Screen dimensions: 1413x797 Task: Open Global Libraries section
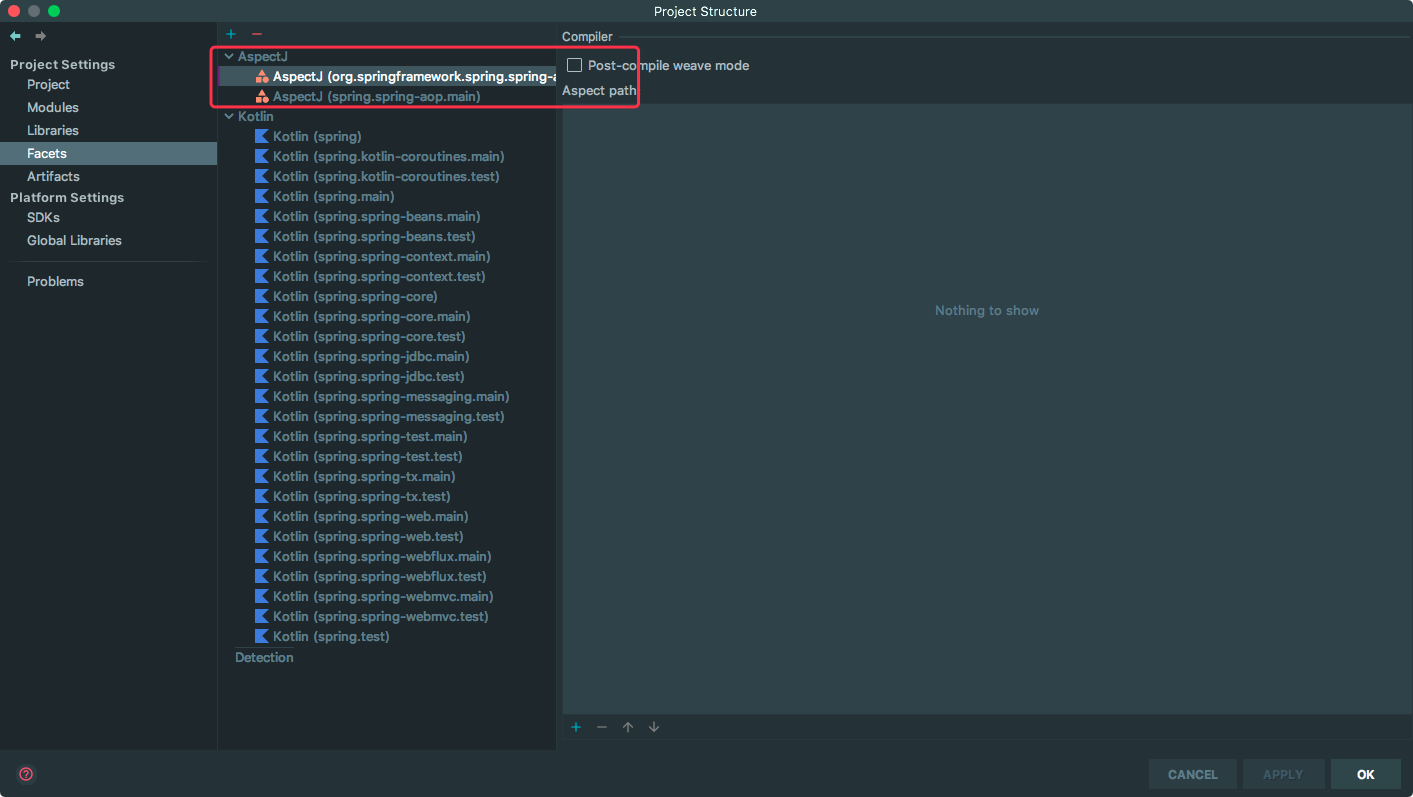74,240
